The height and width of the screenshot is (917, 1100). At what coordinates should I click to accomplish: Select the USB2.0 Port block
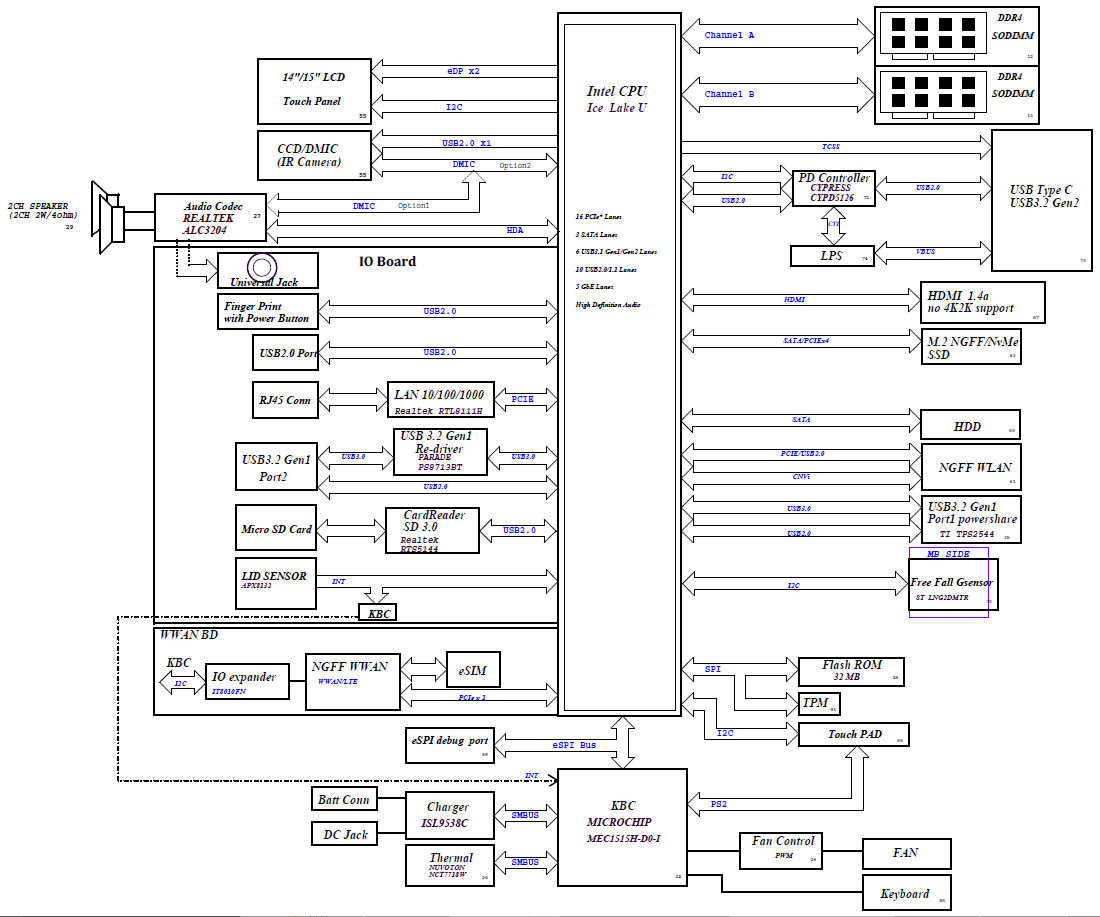tap(286, 353)
